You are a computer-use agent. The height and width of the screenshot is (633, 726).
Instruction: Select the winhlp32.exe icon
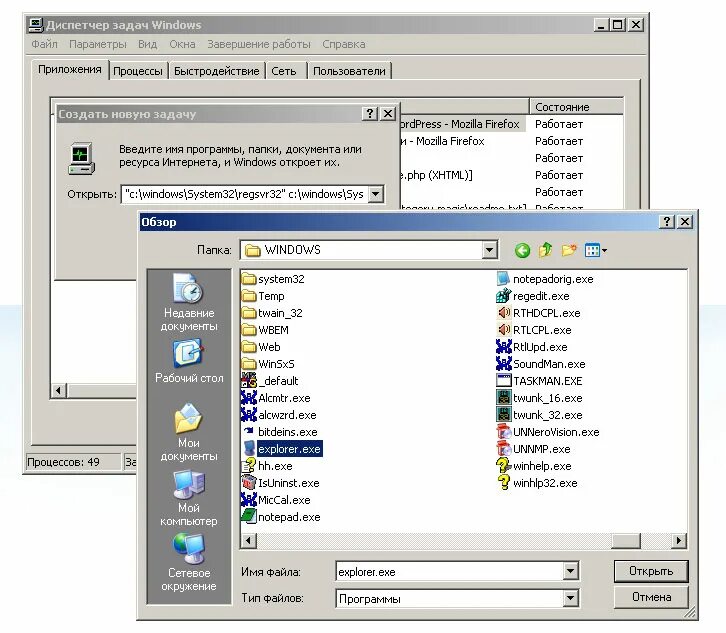[x=504, y=483]
